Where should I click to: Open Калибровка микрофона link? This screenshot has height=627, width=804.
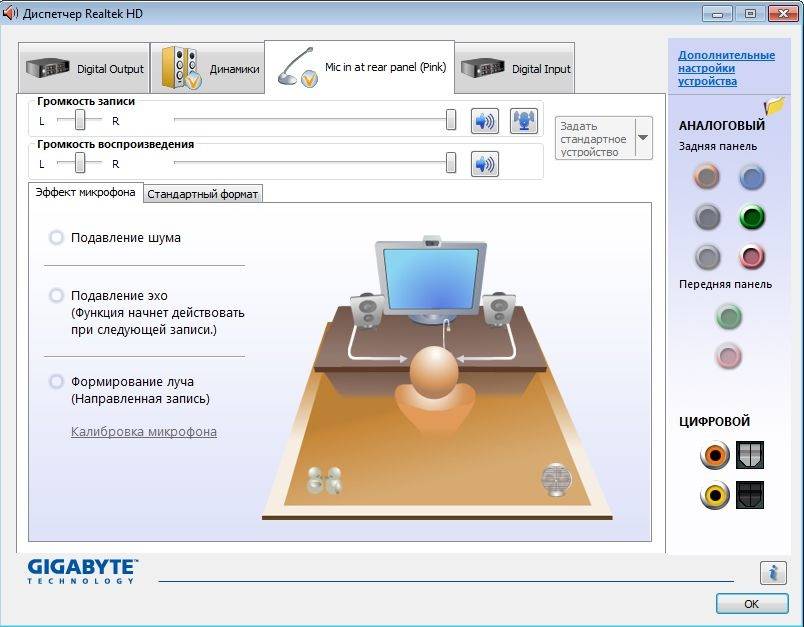(144, 432)
